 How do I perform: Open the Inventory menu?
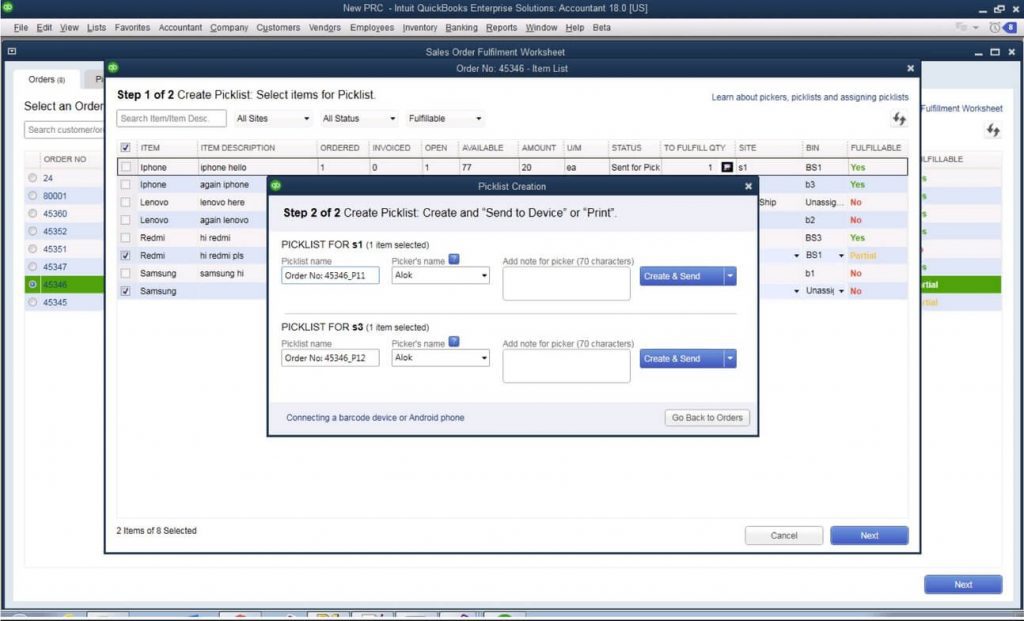(419, 27)
